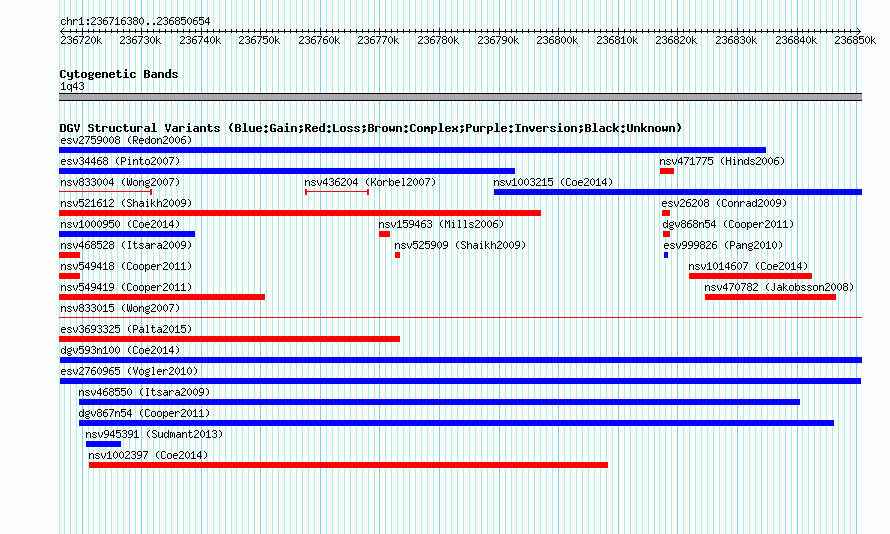This screenshot has height=534, width=890.
Task: Select the 1q43 band label
Action: coord(72,87)
